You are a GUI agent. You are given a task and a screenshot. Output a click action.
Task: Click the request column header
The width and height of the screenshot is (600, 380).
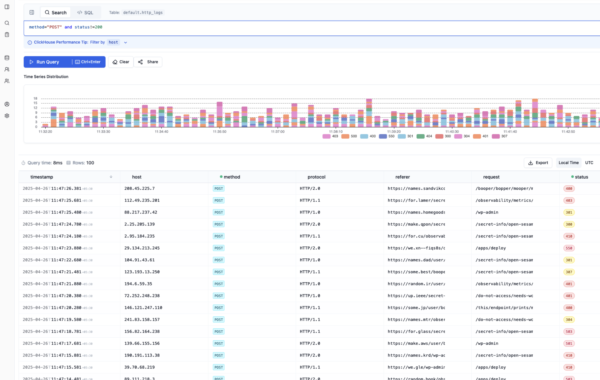pos(491,177)
